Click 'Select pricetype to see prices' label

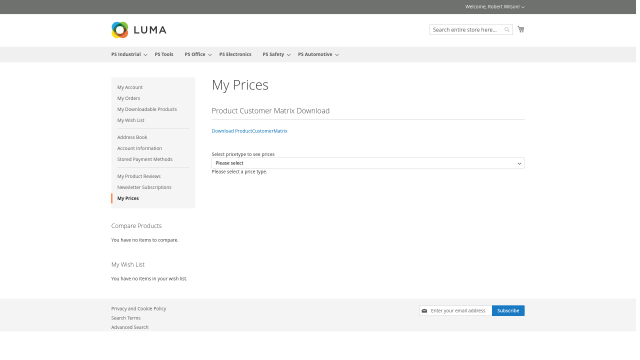(243, 154)
